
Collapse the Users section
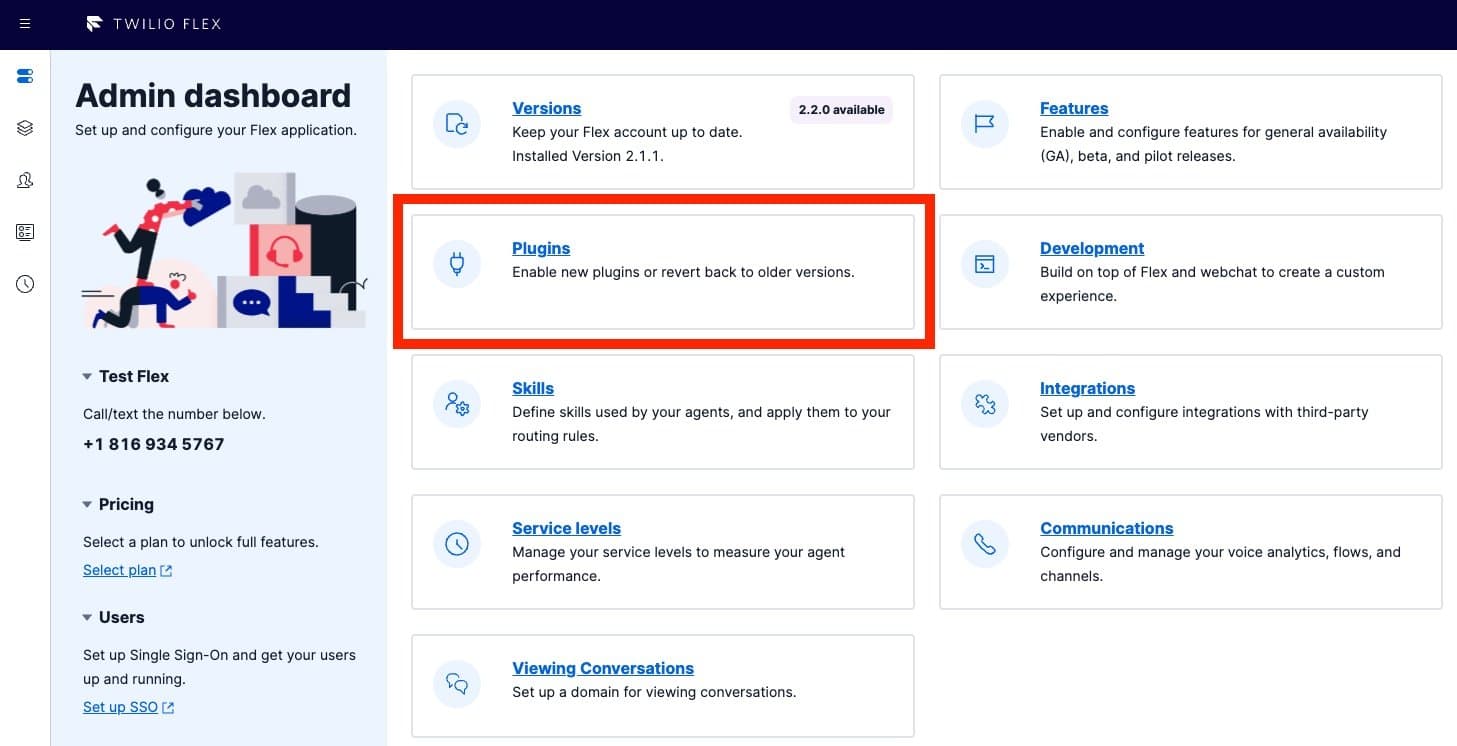(87, 618)
